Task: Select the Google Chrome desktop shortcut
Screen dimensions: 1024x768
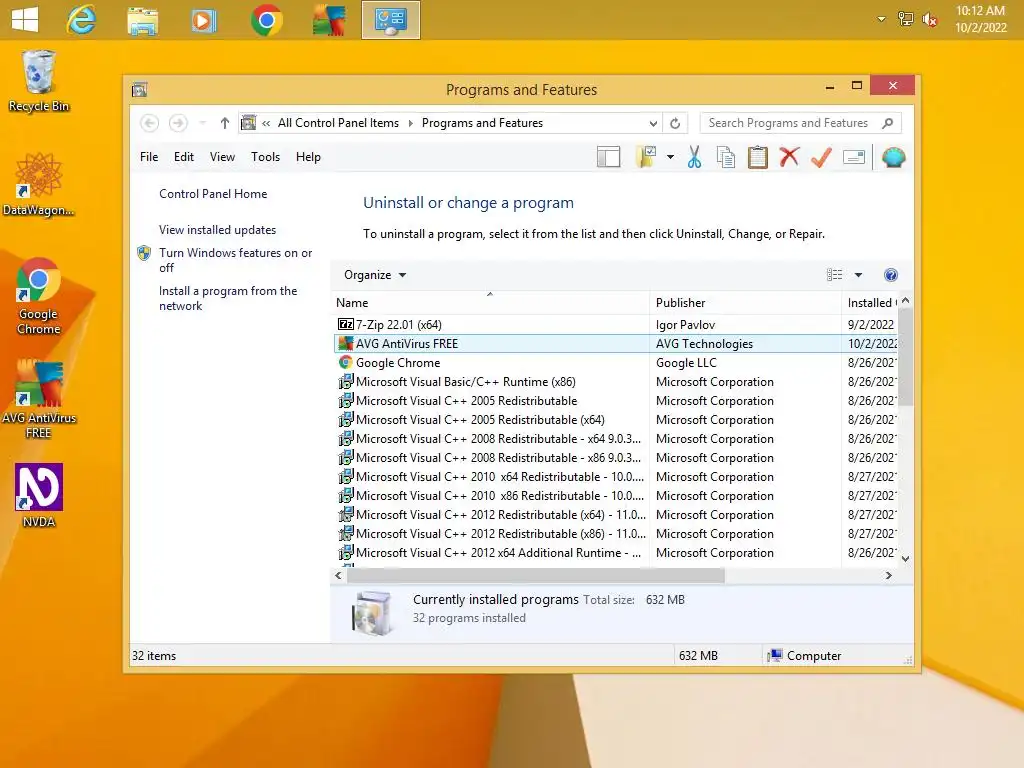Action: (39, 296)
